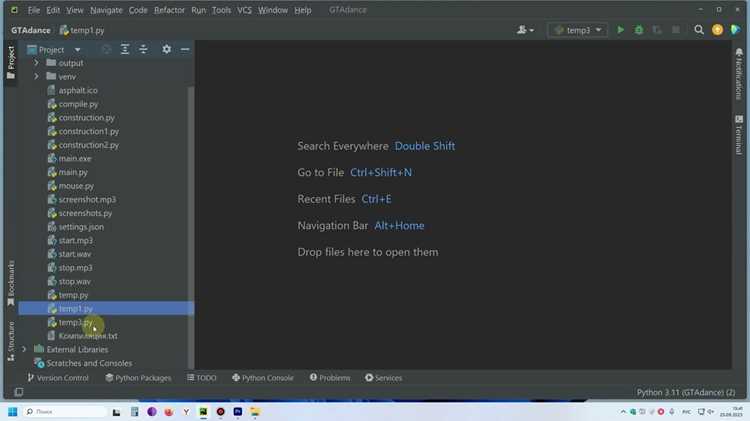Run the temp3 configuration with the green arrow
The height and width of the screenshot is (421, 750).
tap(620, 30)
